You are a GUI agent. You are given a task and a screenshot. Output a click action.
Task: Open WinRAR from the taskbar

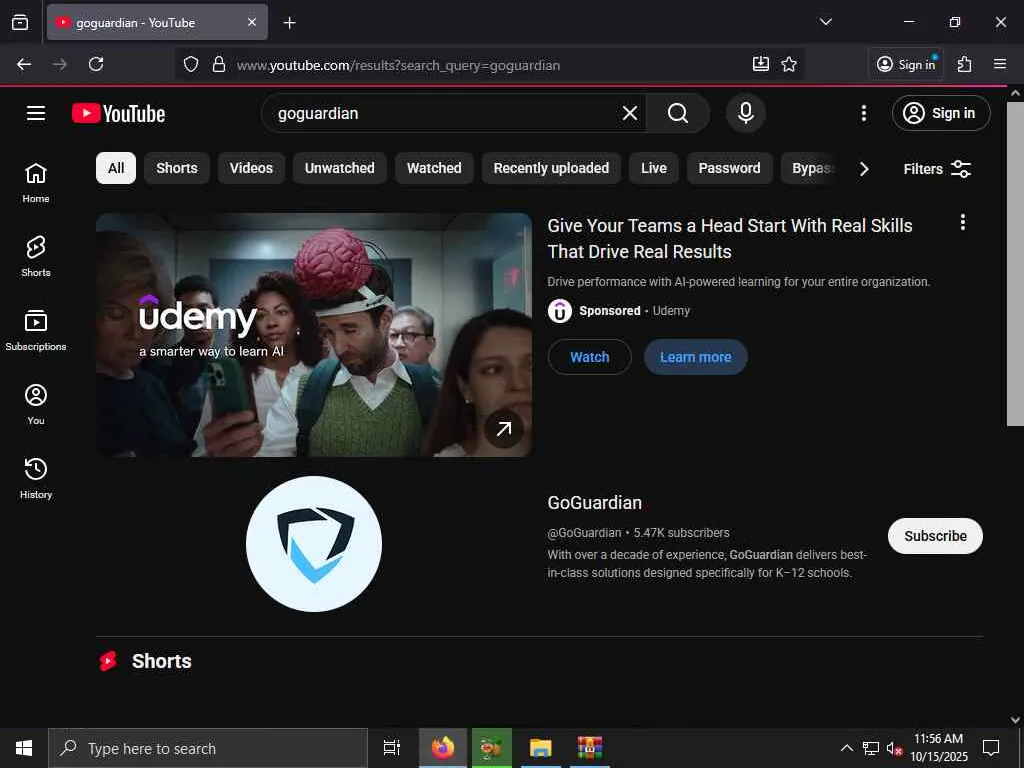click(x=590, y=748)
